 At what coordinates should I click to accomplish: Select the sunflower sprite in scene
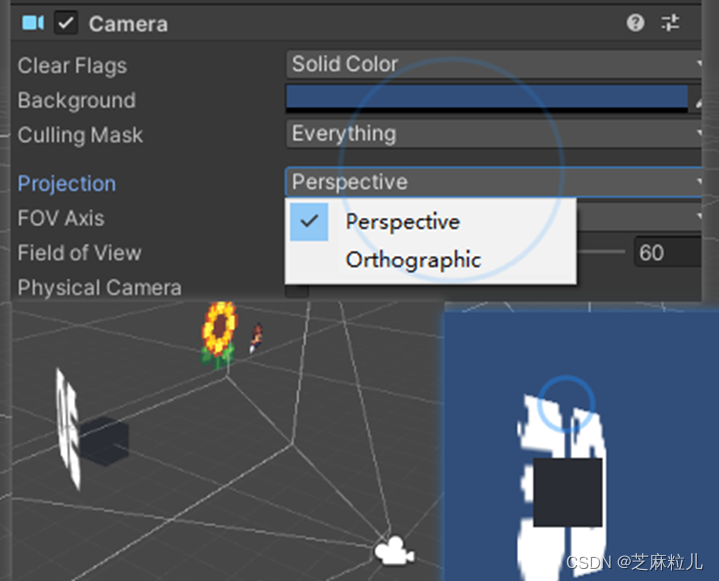pyautogui.click(x=219, y=334)
